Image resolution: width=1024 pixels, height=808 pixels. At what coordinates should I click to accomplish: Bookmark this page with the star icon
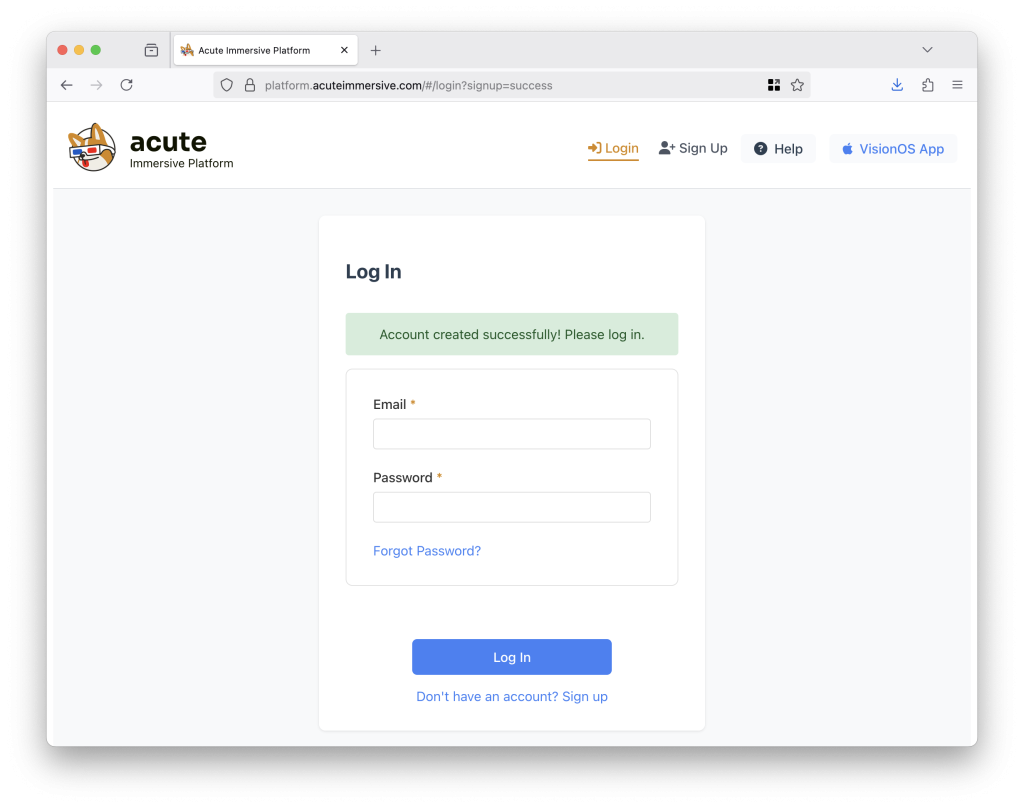pos(797,85)
